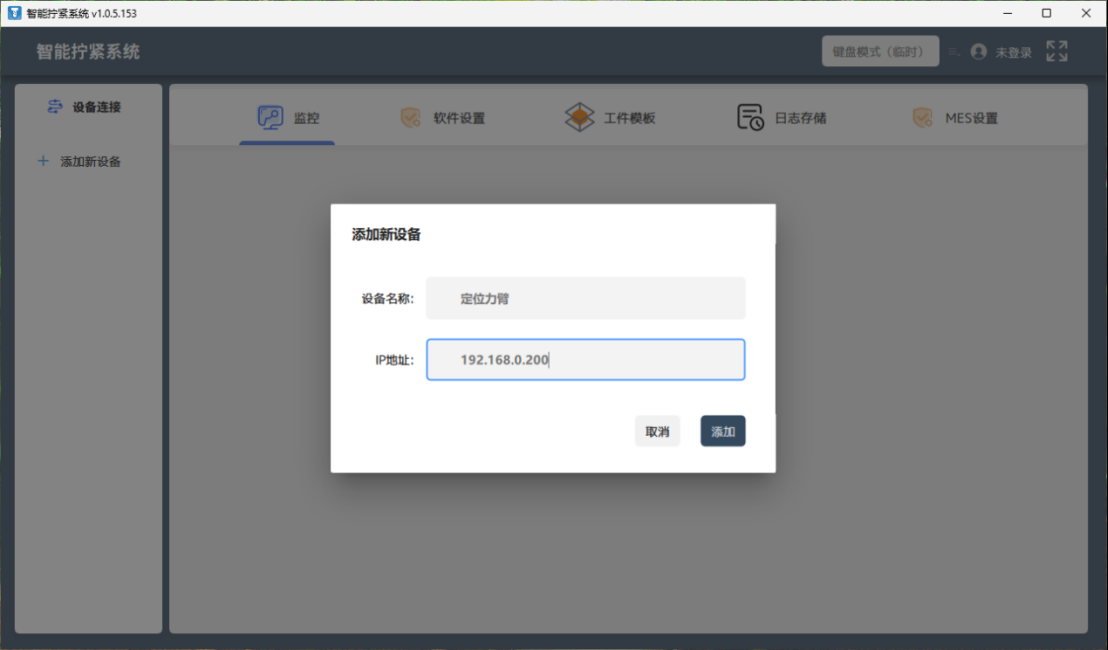Click the 未登录 login status text
1108x650 pixels.
click(x=1013, y=52)
